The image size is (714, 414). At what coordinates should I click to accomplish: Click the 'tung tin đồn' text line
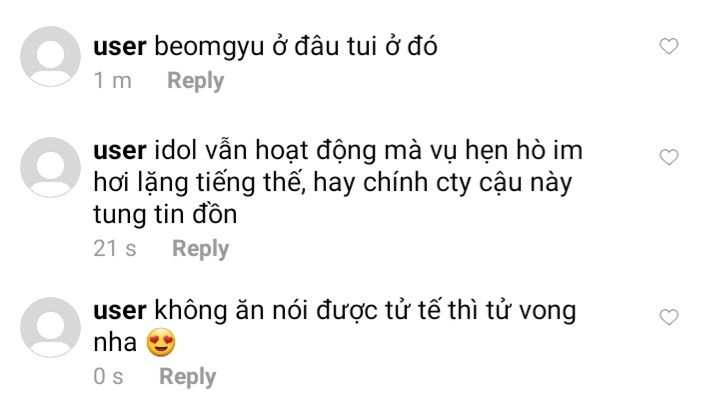click(165, 215)
